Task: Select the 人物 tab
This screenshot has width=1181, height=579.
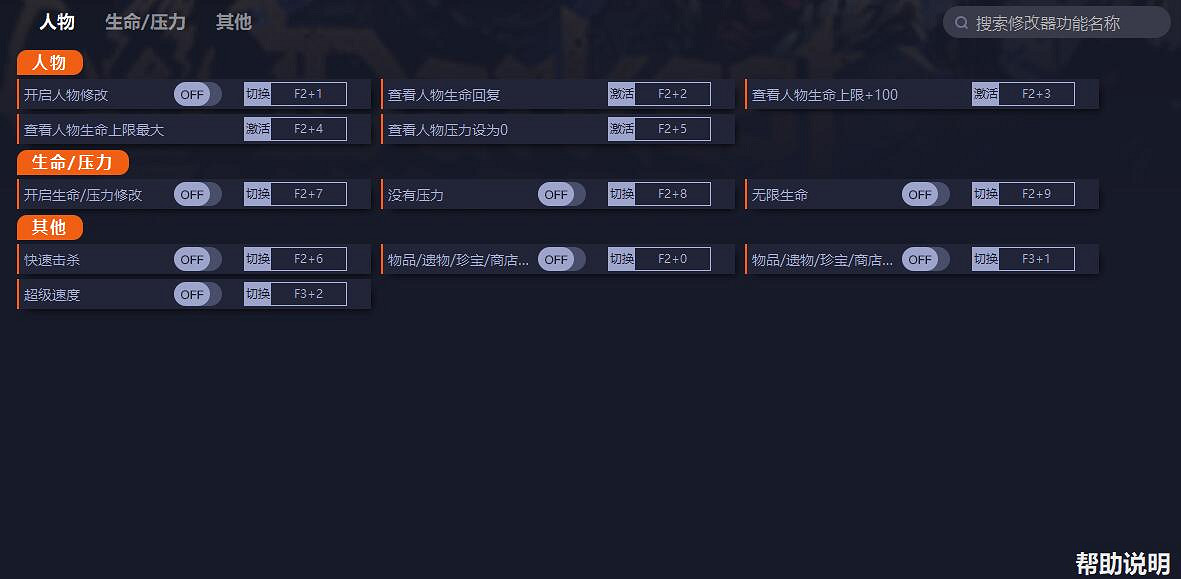Action: click(x=57, y=22)
